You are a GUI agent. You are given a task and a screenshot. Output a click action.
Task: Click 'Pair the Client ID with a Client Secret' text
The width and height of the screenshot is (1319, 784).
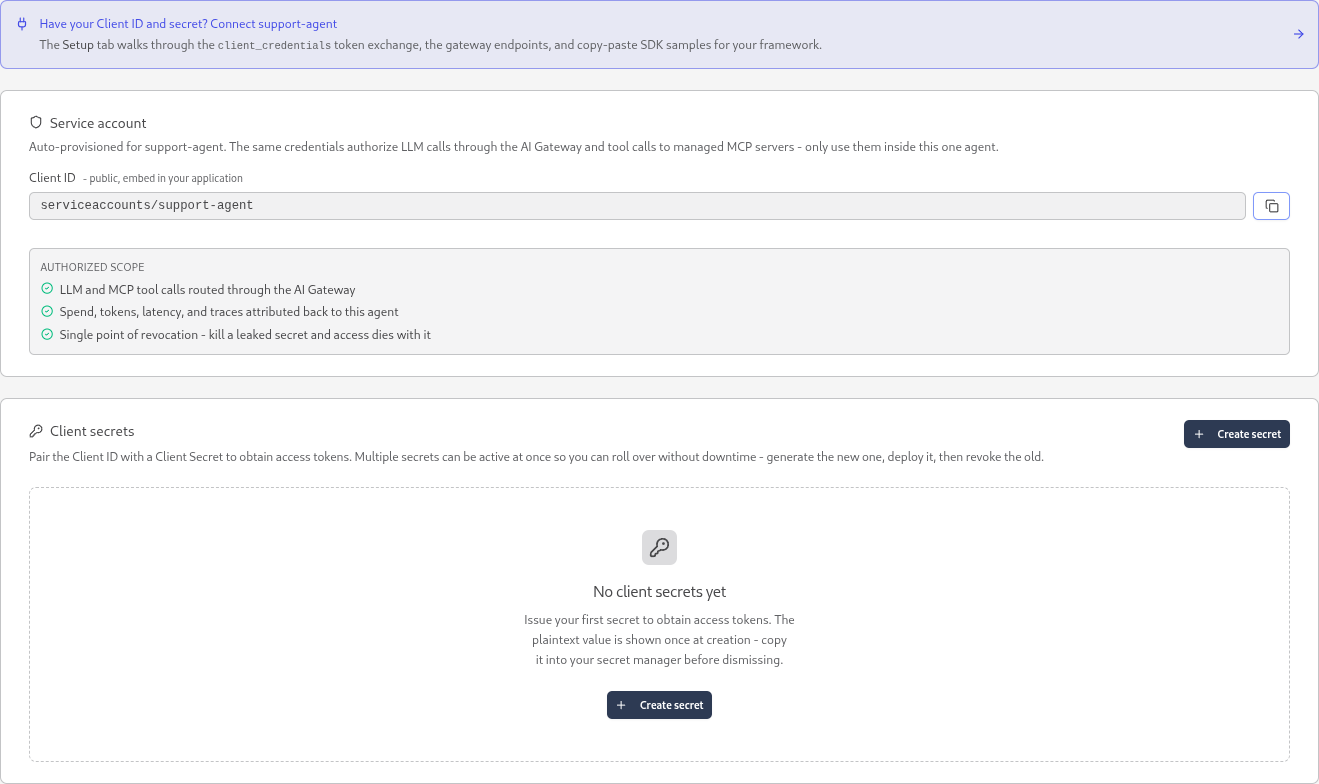tap(536, 457)
